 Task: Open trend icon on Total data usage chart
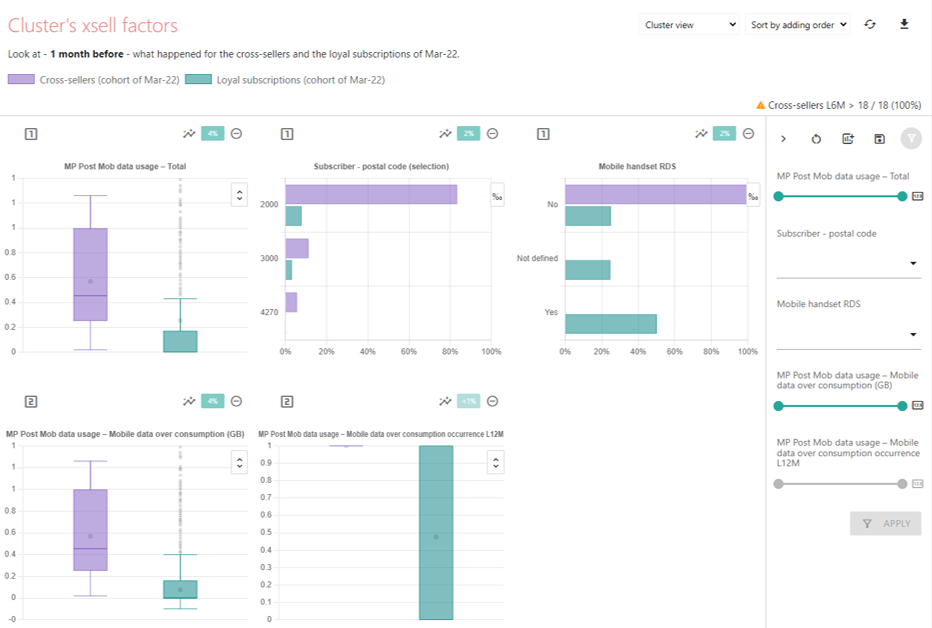[x=189, y=134]
